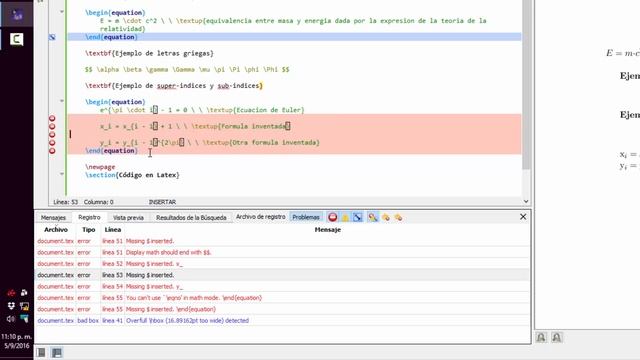Image resolution: width=640 pixels, height=360 pixels.
Task: Click the Greek letters \alpha \beta line
Action: pos(187,70)
